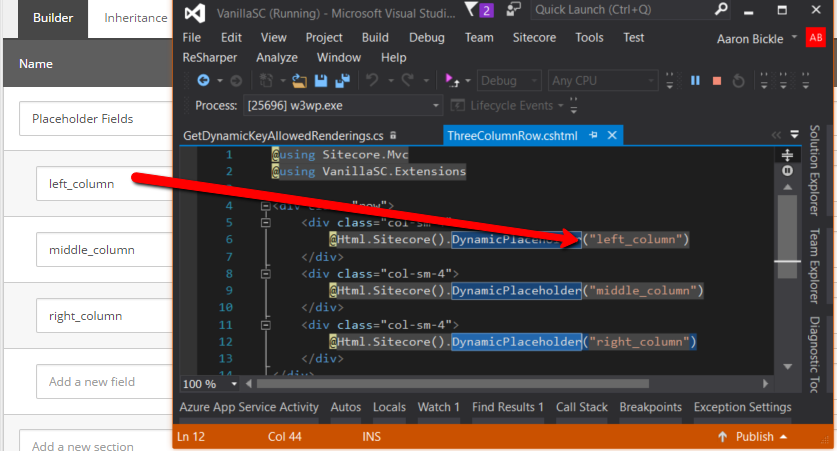The width and height of the screenshot is (837, 451).
Task: Open the Call Stack tab
Action: click(582, 407)
